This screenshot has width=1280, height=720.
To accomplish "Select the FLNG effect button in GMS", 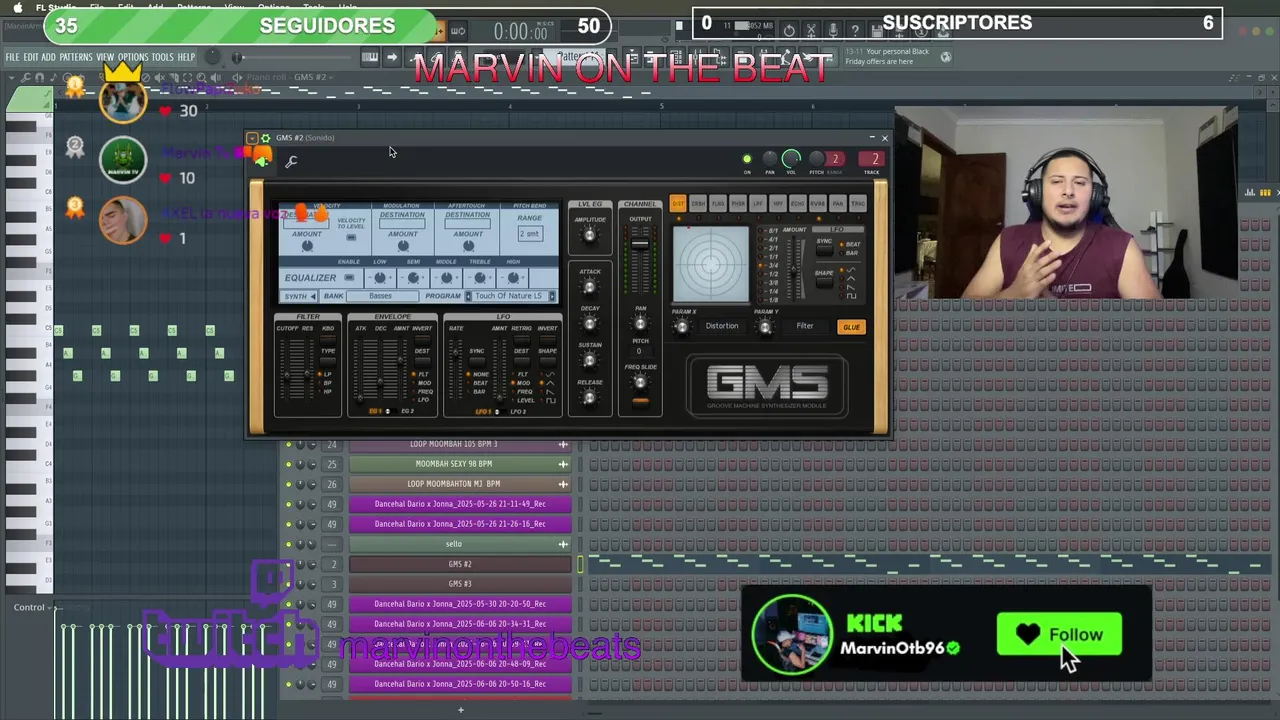I will 718,204.
